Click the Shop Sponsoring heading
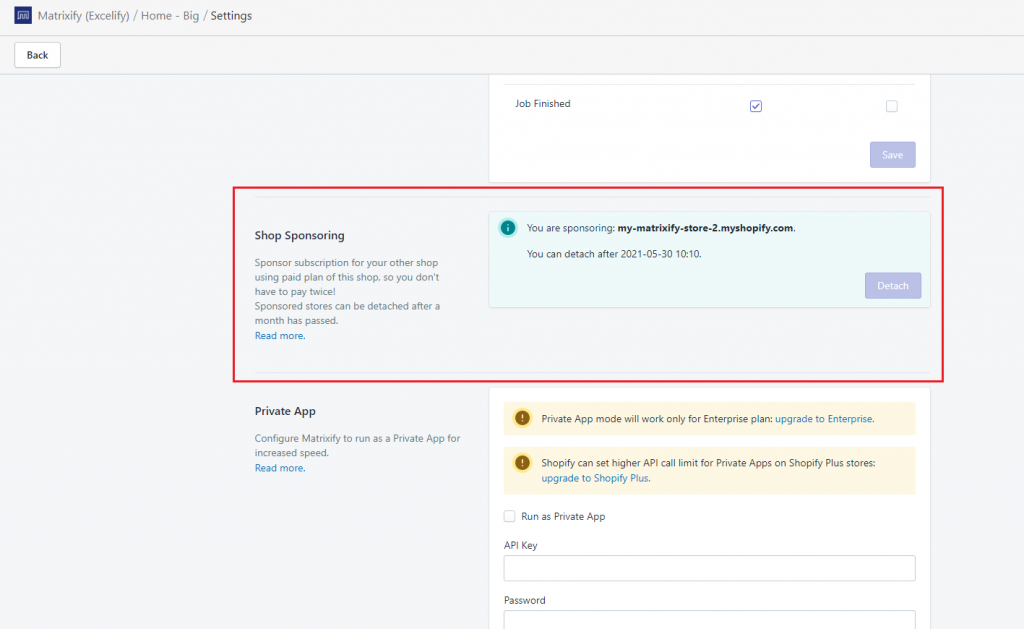This screenshot has height=629, width=1024. click(300, 235)
